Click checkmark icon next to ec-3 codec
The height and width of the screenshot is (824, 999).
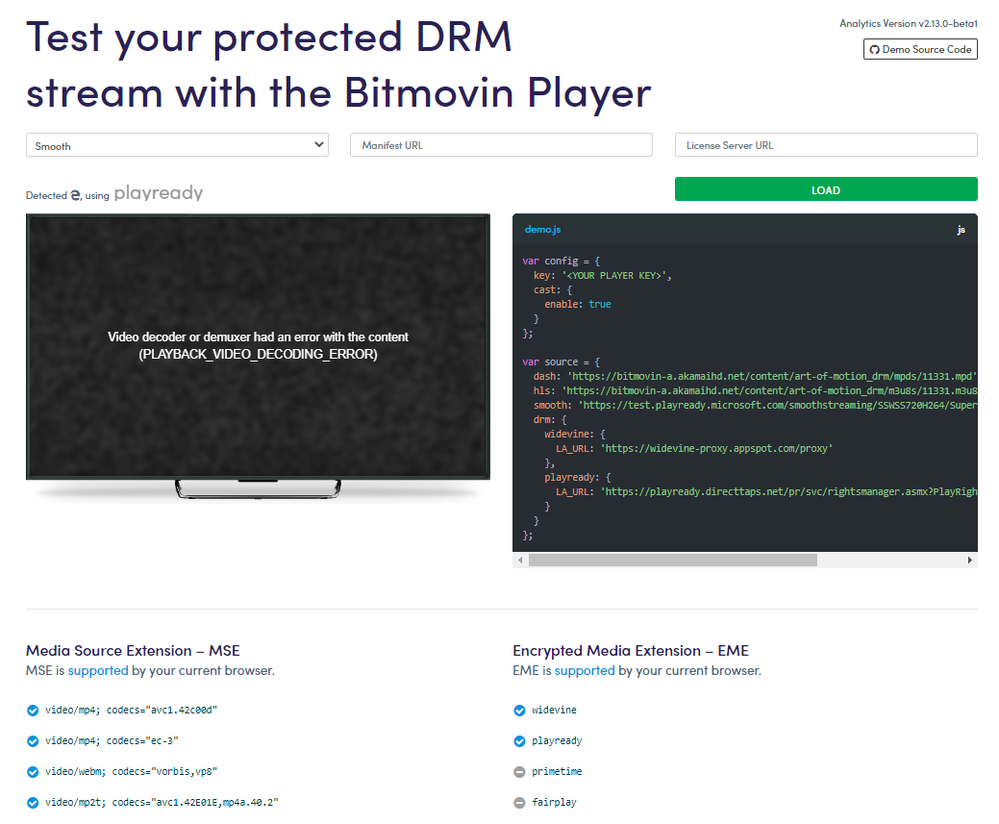32,741
